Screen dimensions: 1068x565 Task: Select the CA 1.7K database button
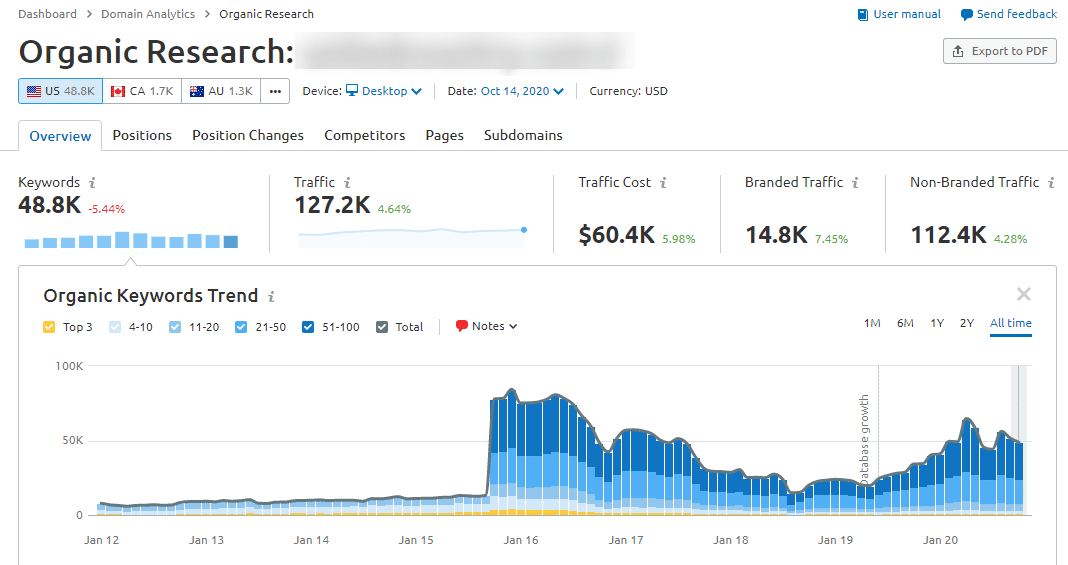[142, 91]
